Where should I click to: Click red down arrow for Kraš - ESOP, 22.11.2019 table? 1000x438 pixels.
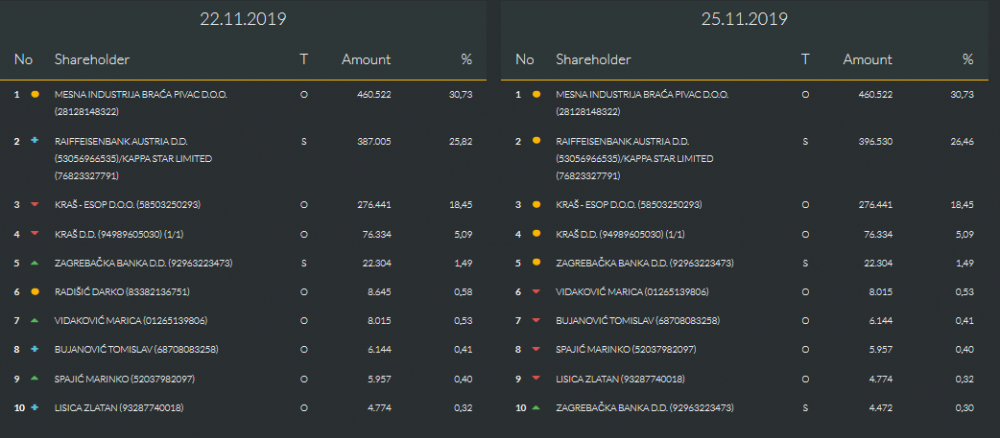[35, 205]
